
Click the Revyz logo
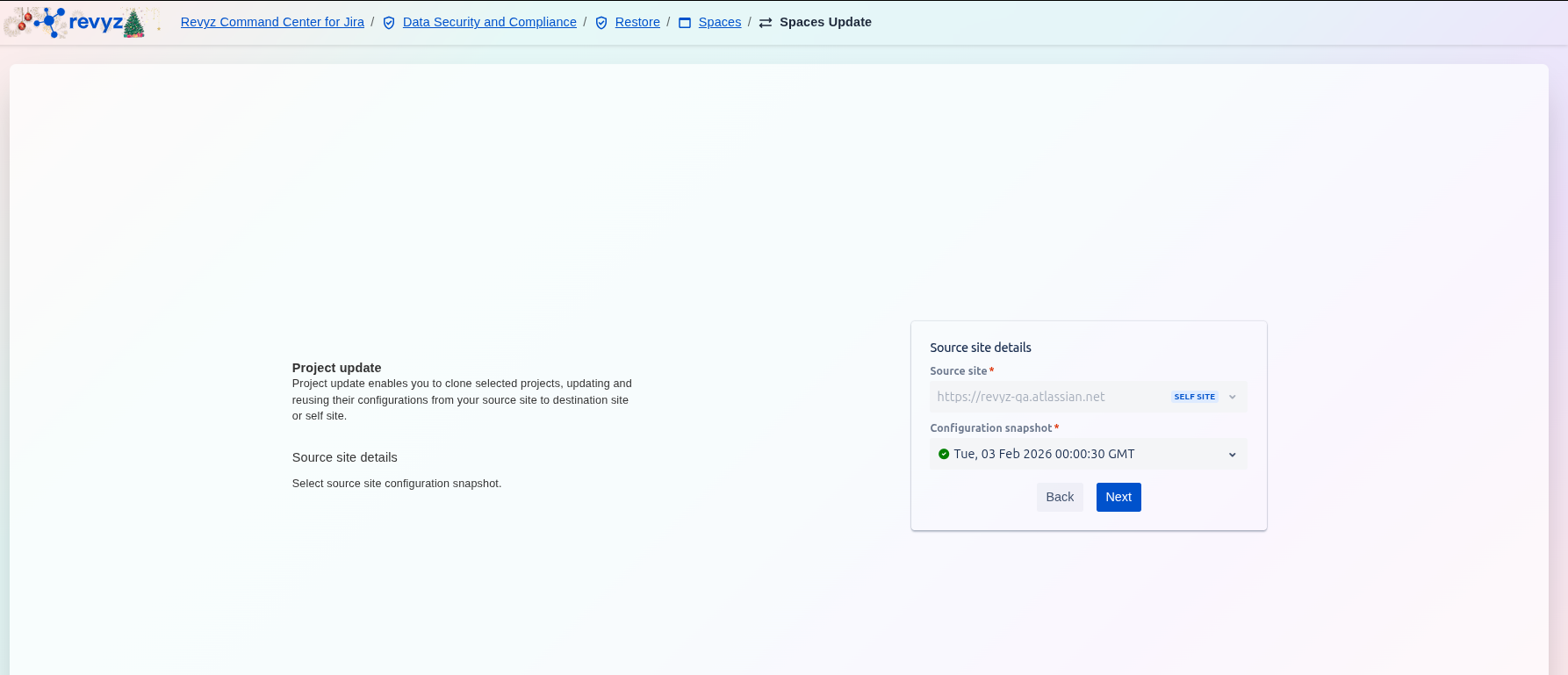pyautogui.click(x=83, y=23)
